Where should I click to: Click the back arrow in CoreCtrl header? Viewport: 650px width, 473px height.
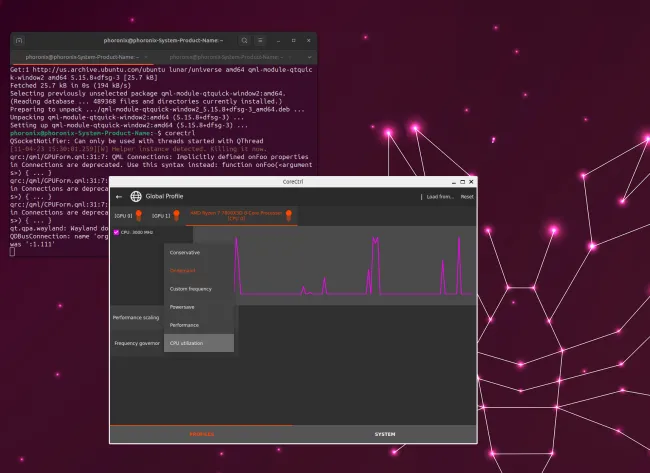point(120,196)
